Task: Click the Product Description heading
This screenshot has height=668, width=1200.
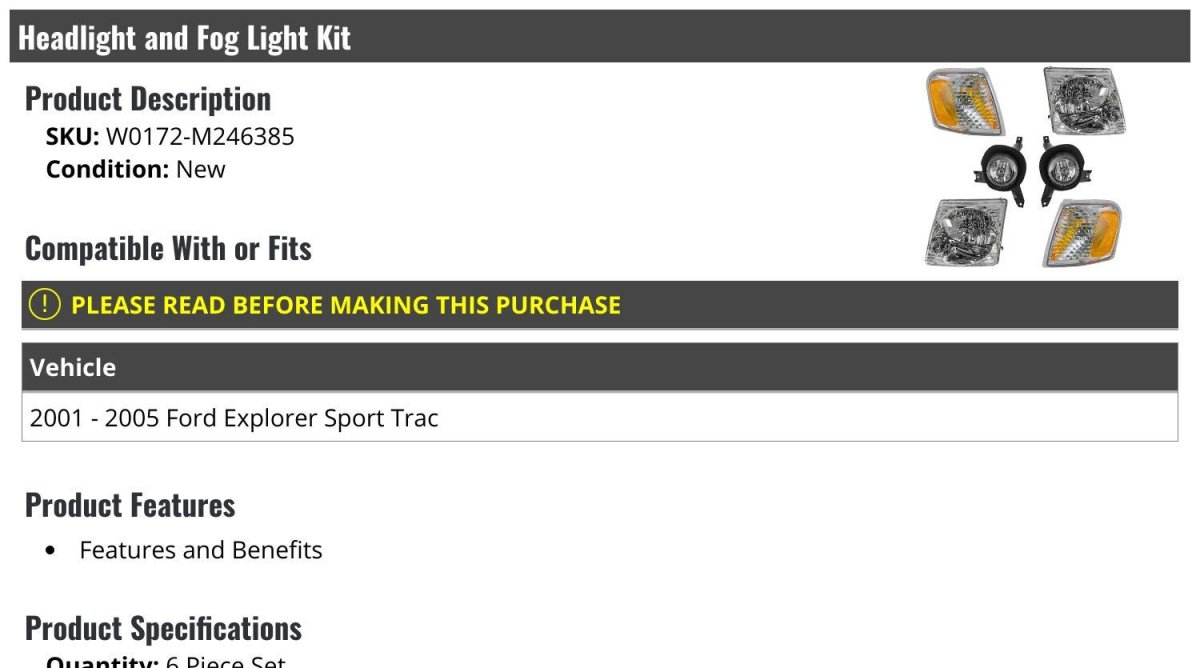Action: pos(148,98)
